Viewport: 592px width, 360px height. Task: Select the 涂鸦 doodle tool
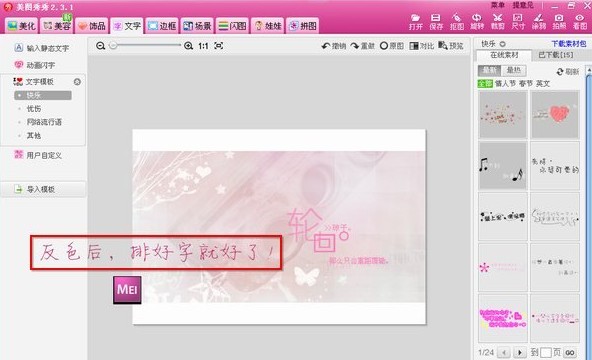[538, 22]
